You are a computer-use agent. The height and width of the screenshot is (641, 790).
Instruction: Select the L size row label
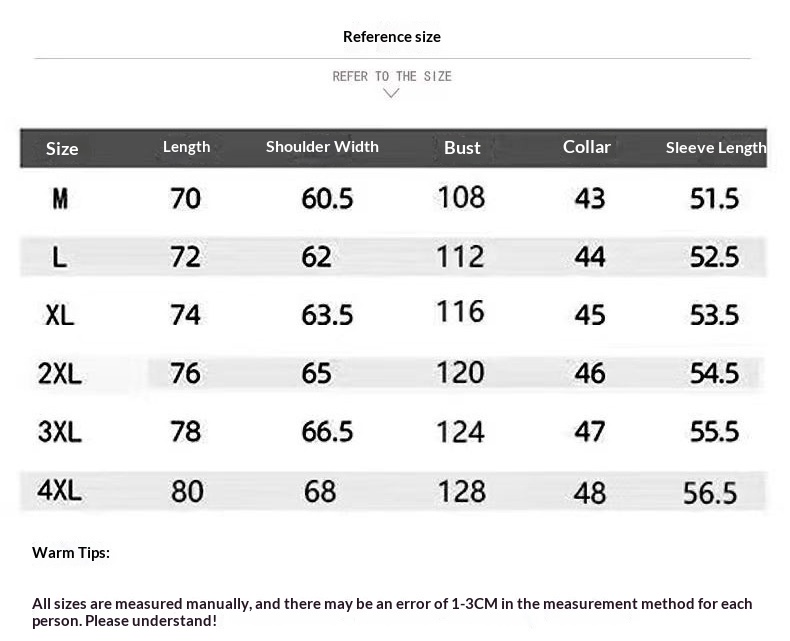click(x=60, y=258)
